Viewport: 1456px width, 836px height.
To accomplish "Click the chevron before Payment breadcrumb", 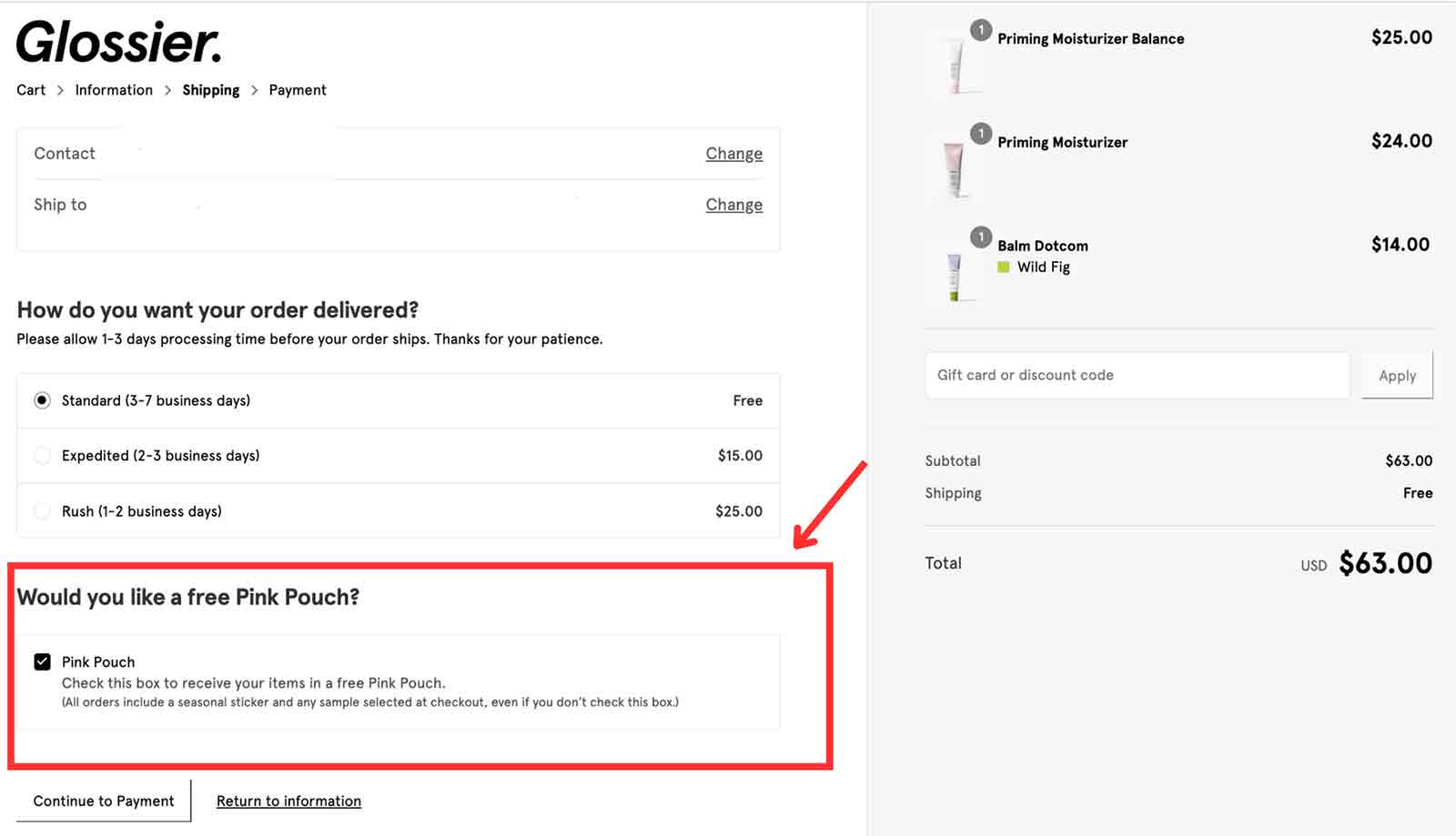I will point(255,90).
